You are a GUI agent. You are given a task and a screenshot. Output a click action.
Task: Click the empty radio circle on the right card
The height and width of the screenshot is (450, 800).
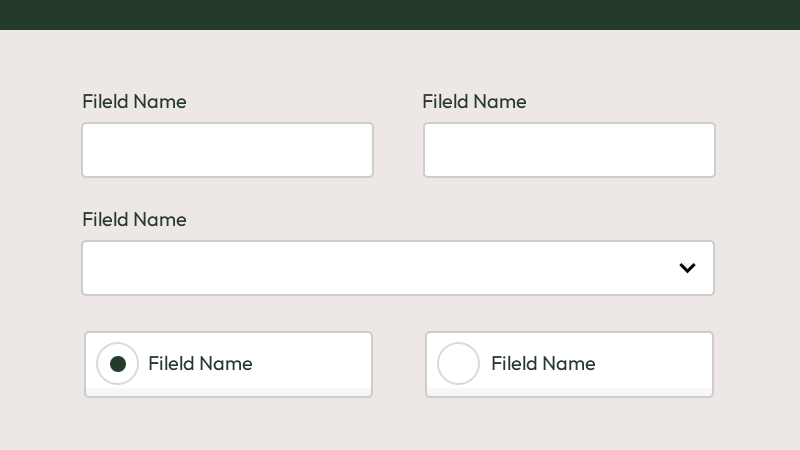[x=458, y=363]
